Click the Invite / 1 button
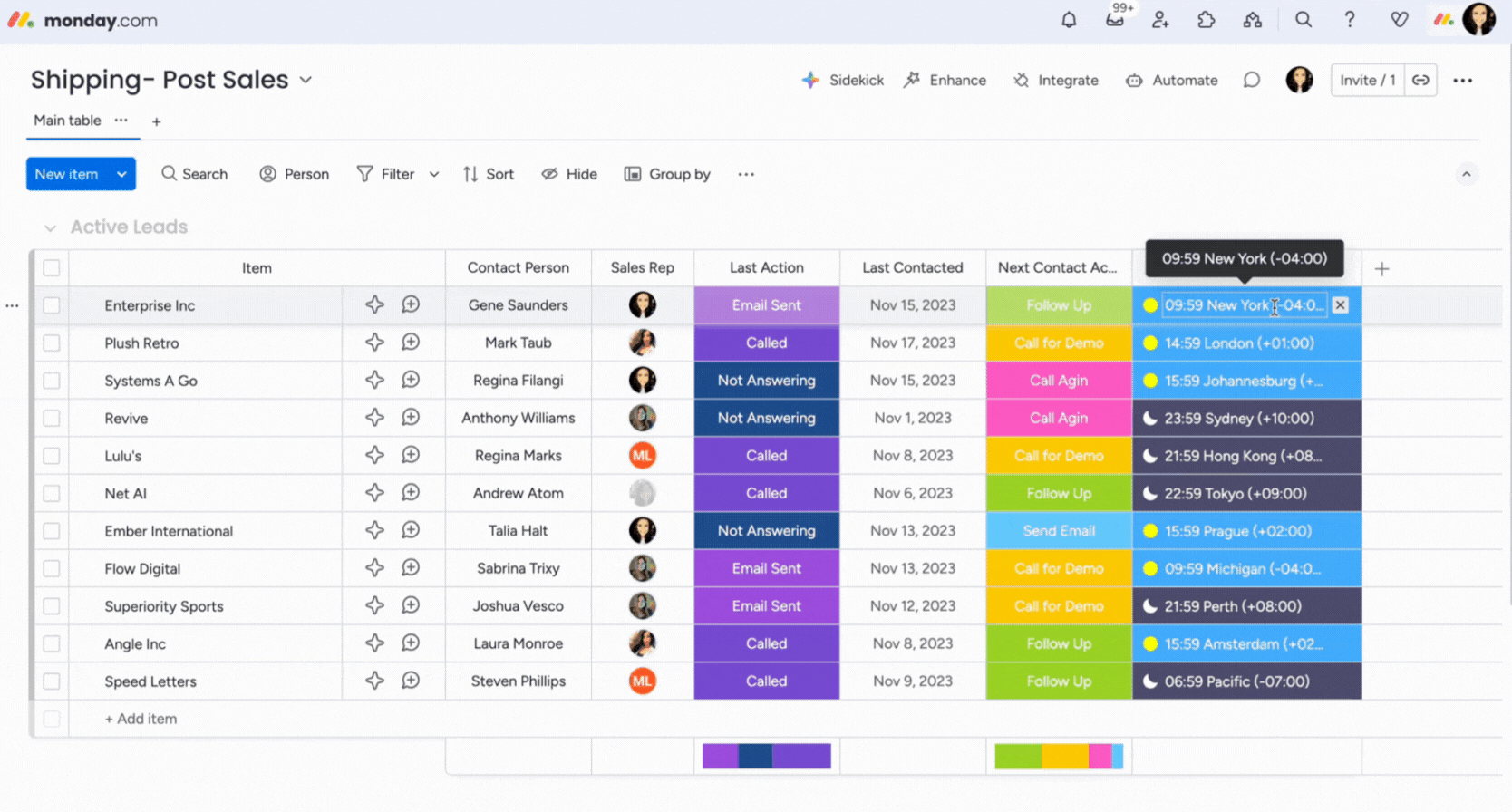Screen dimensions: 1512x812 click(x=1367, y=81)
